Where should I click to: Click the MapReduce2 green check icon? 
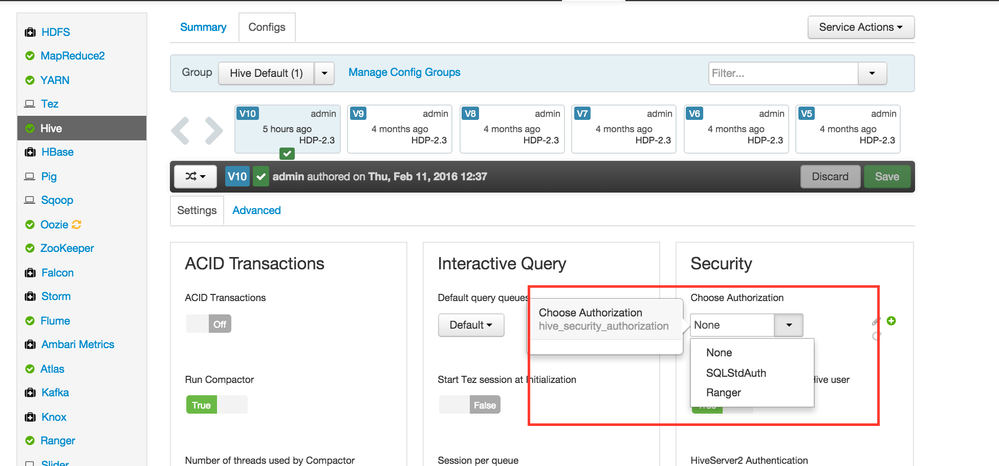coord(29,56)
